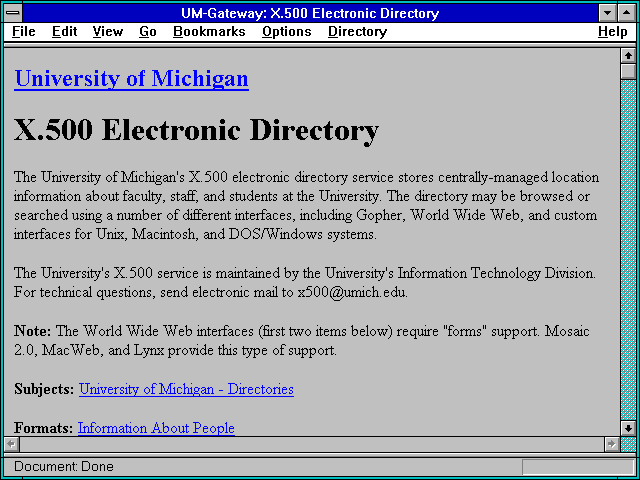The height and width of the screenshot is (480, 640).
Task: Click the Formats: label
Action: coord(43,428)
